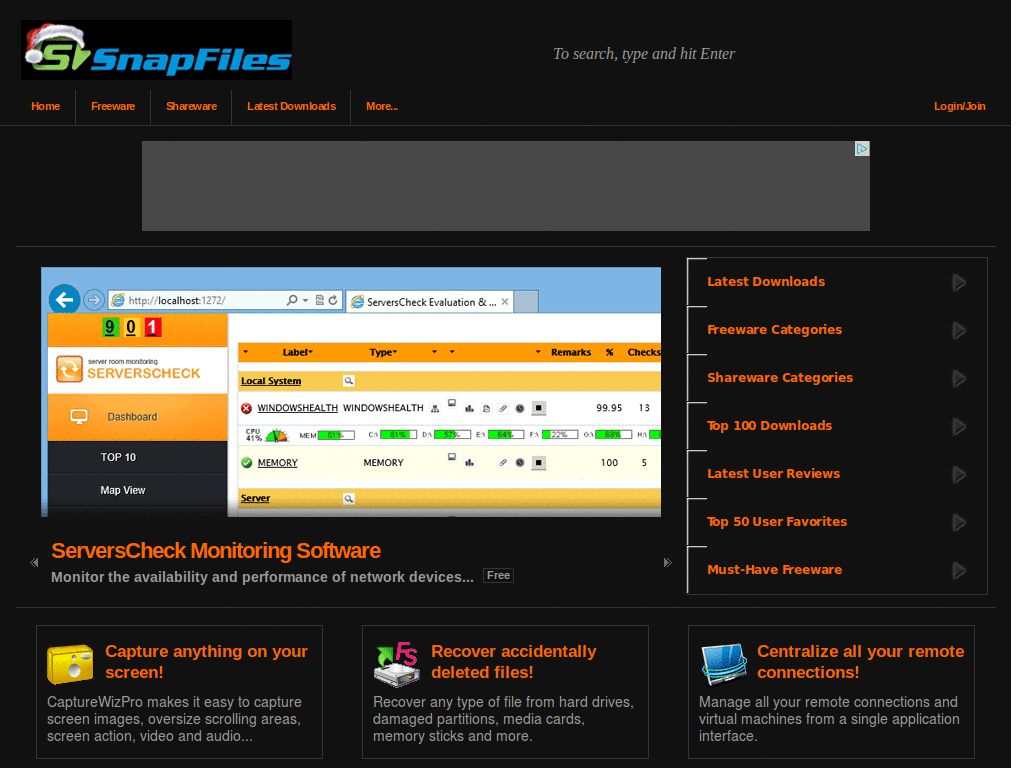Screen dimensions: 1024x768
Task: Click CaptureWizPro description text
Action: 174,719
